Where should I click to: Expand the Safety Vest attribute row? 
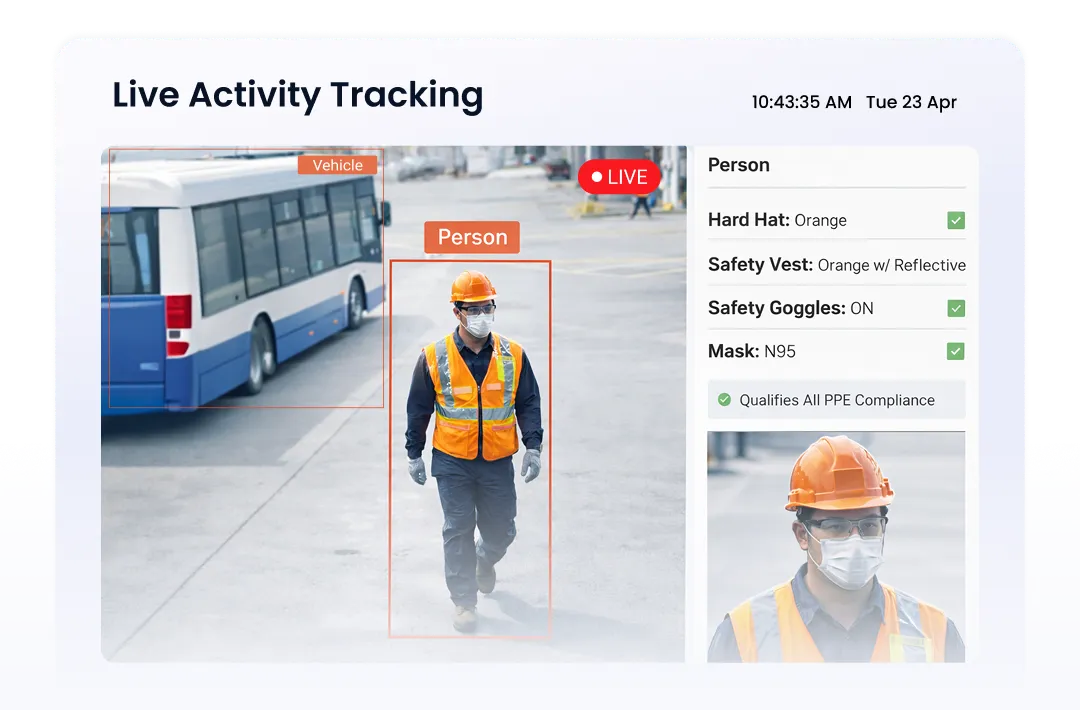pyautogui.click(x=836, y=264)
